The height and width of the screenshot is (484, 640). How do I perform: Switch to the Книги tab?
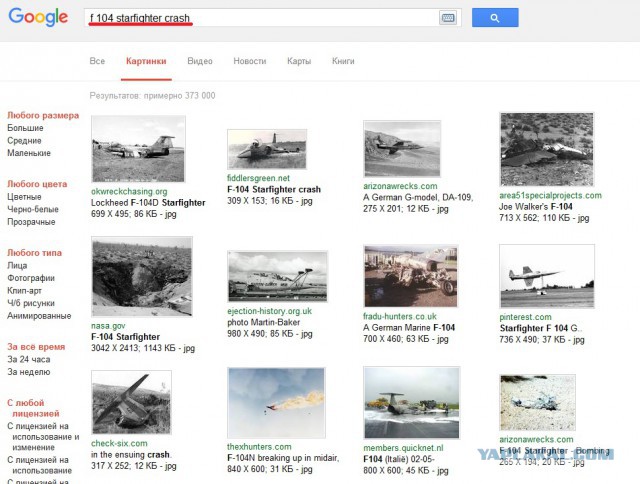coord(343,61)
